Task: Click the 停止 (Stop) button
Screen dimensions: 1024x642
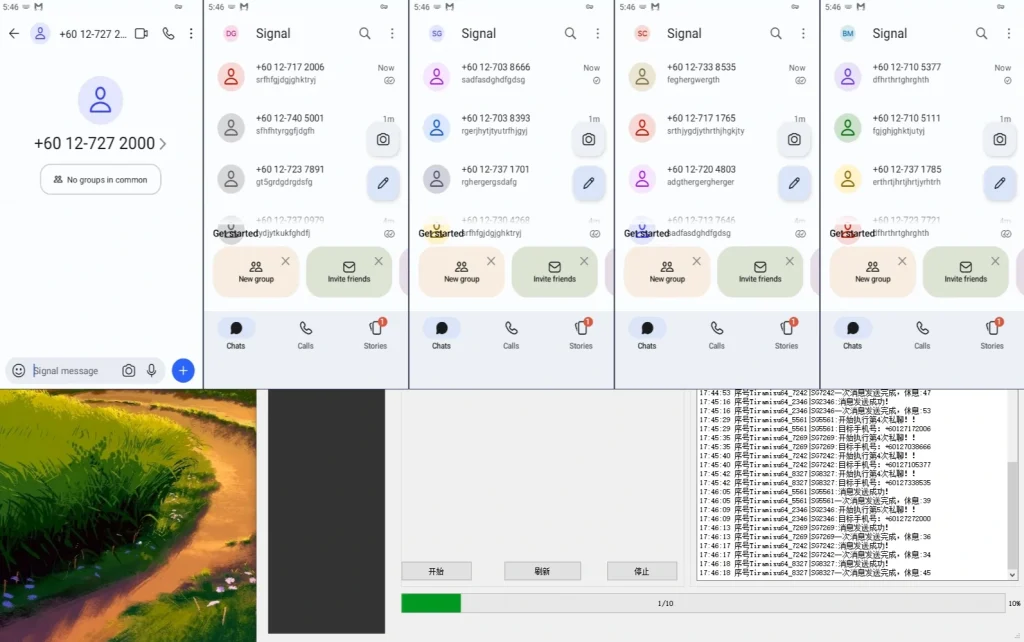Action: [642, 571]
